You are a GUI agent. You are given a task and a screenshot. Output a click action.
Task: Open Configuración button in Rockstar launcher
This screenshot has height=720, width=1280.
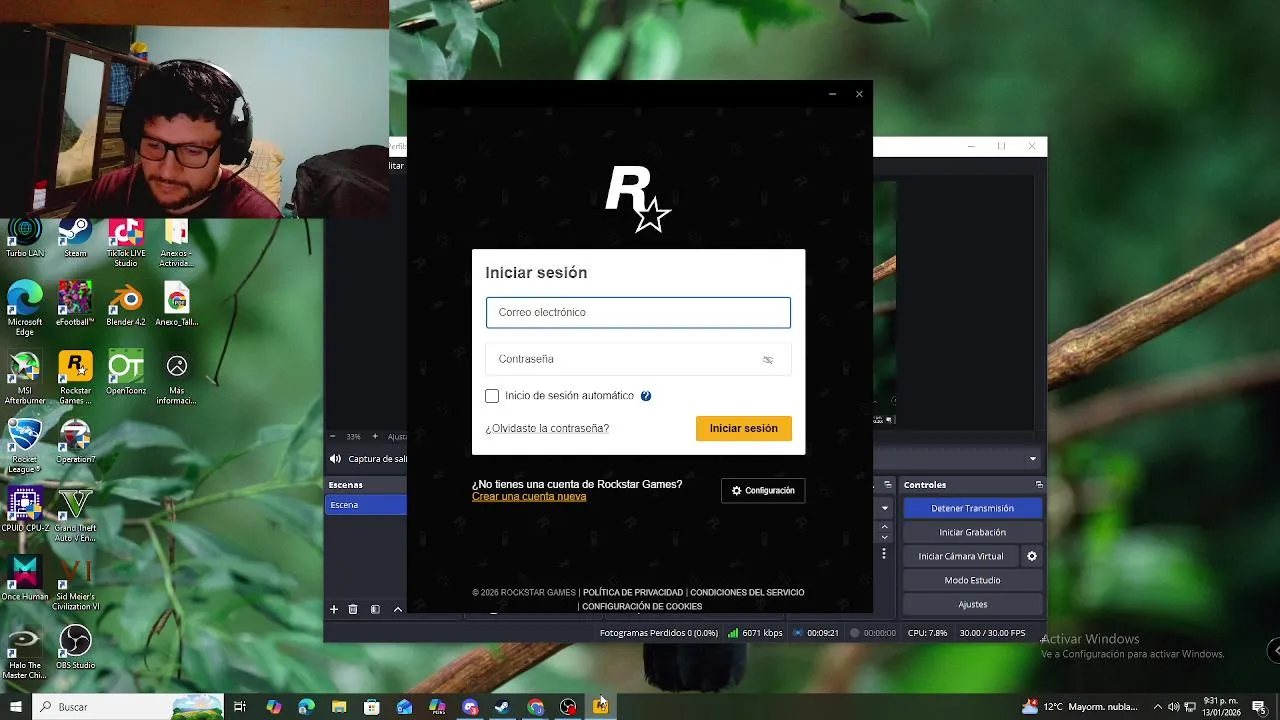[763, 491]
